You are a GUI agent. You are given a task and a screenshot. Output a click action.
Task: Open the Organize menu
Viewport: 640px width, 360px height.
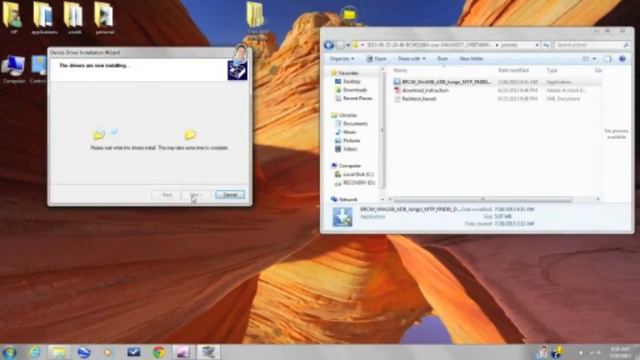pyautogui.click(x=342, y=59)
